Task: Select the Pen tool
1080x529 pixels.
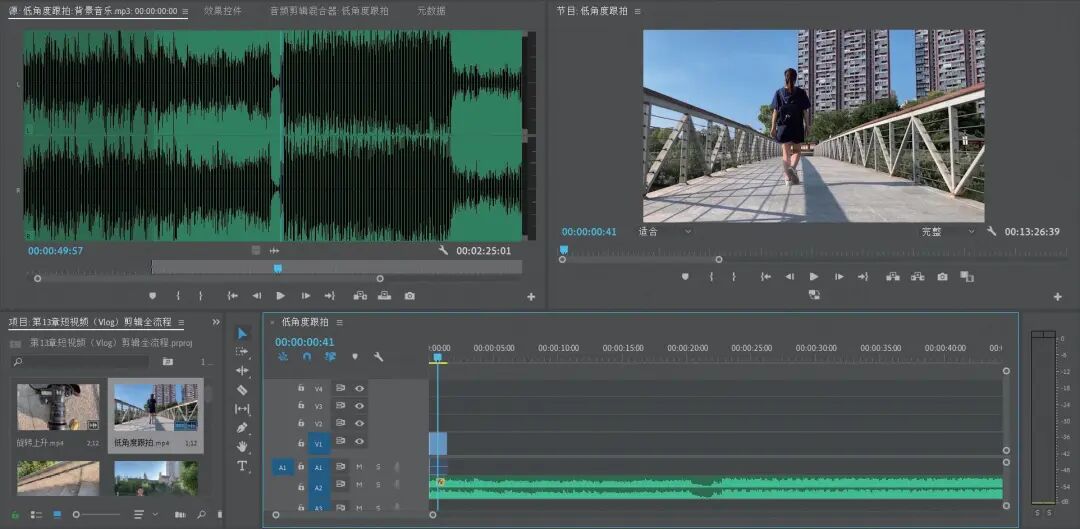Action: (242, 428)
